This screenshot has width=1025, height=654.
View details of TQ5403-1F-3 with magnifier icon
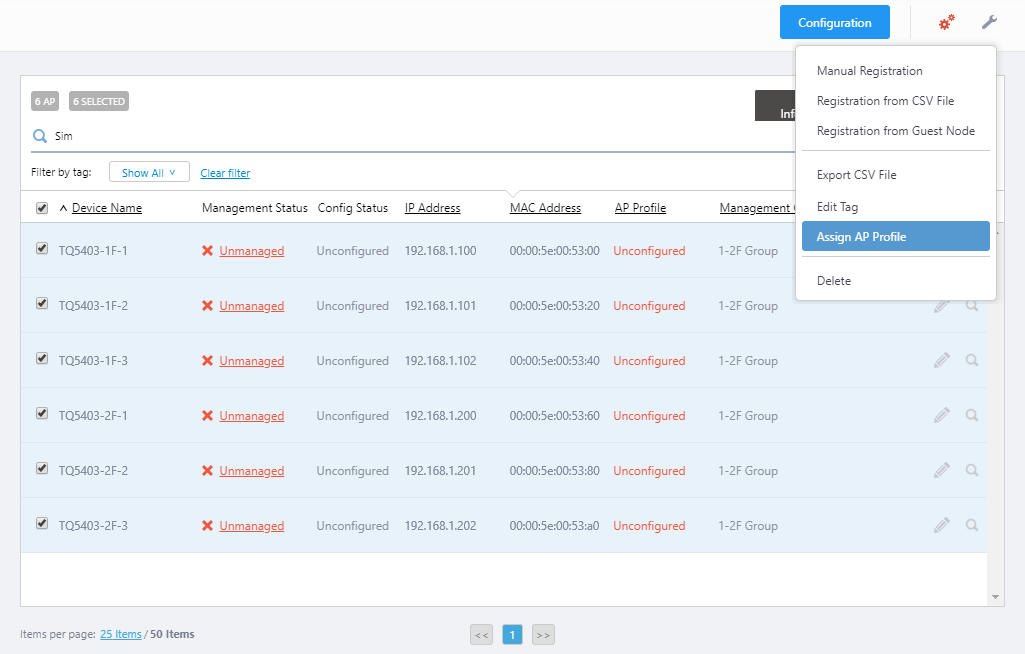coord(972,360)
